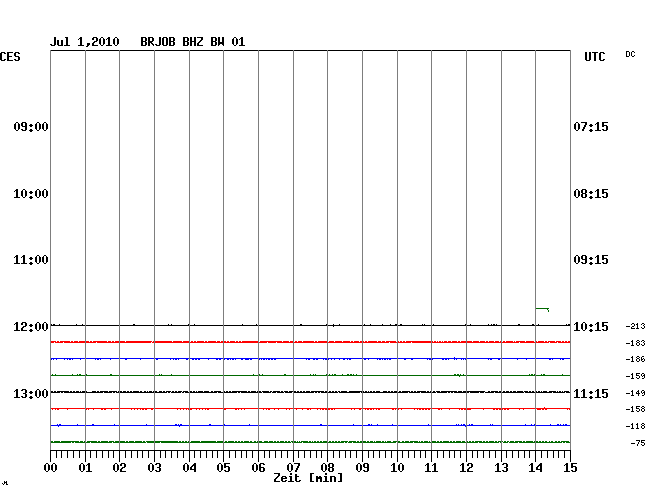650x494 pixels.
Task: Click minute tick label 14
Action: pyautogui.click(x=536, y=468)
